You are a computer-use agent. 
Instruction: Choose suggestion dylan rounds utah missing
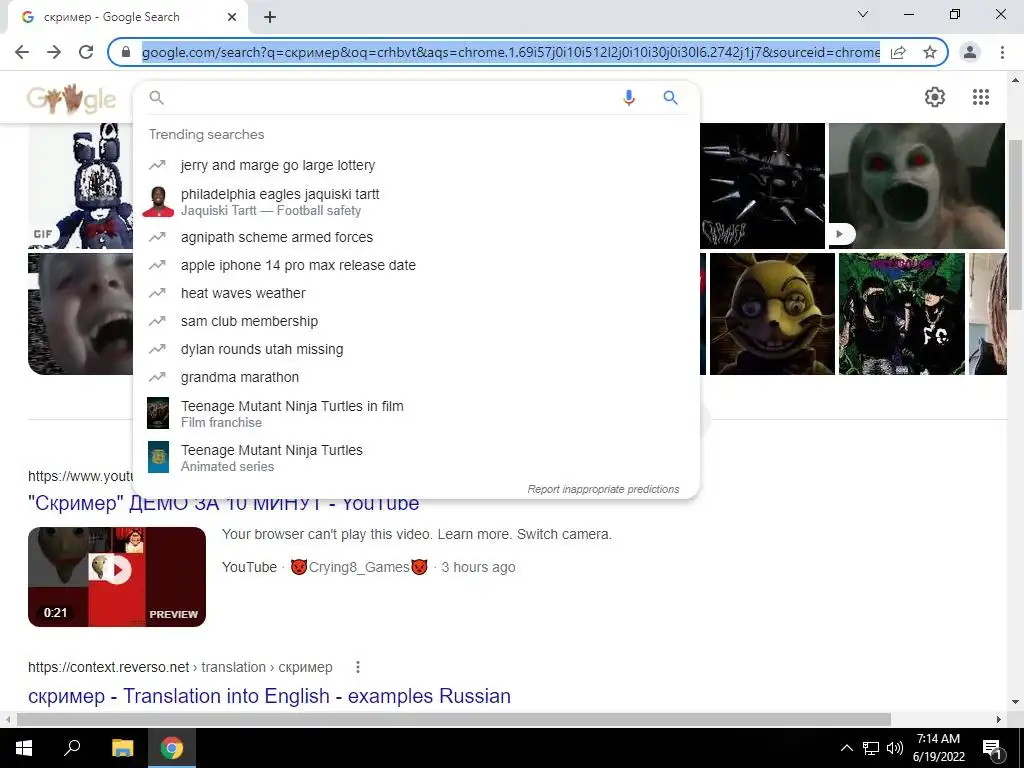coord(416,349)
